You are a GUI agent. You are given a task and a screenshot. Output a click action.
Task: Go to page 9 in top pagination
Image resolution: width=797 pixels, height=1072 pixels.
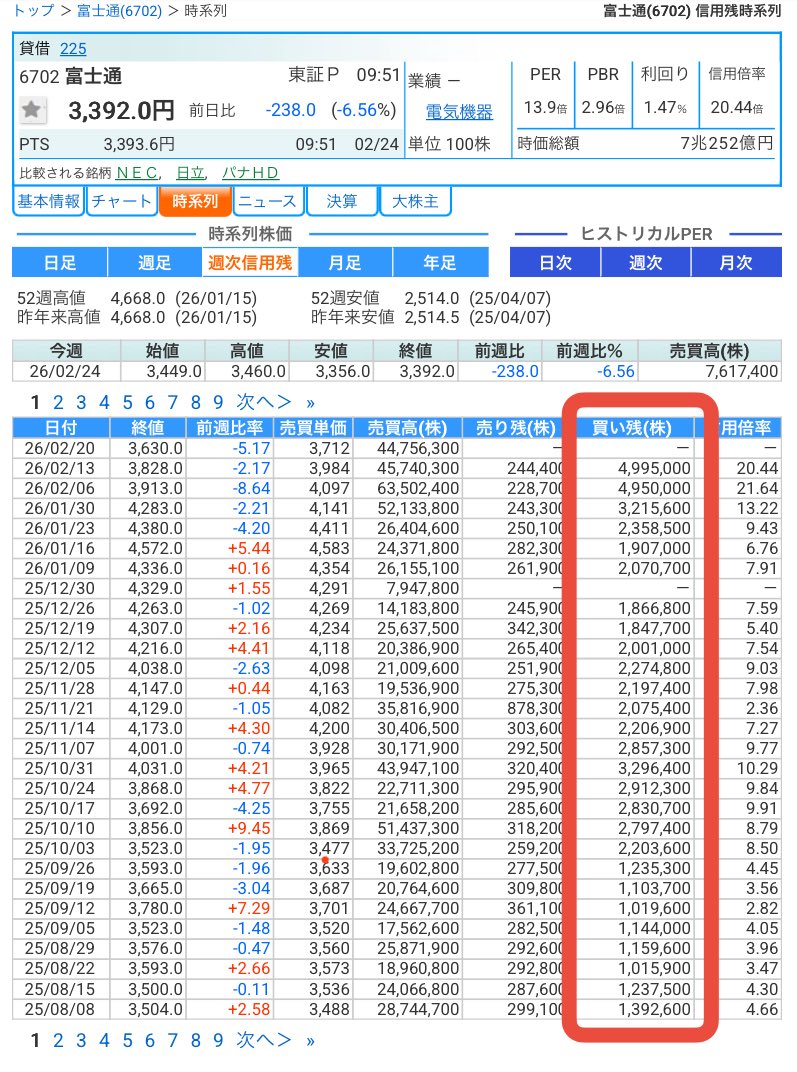tap(218, 403)
